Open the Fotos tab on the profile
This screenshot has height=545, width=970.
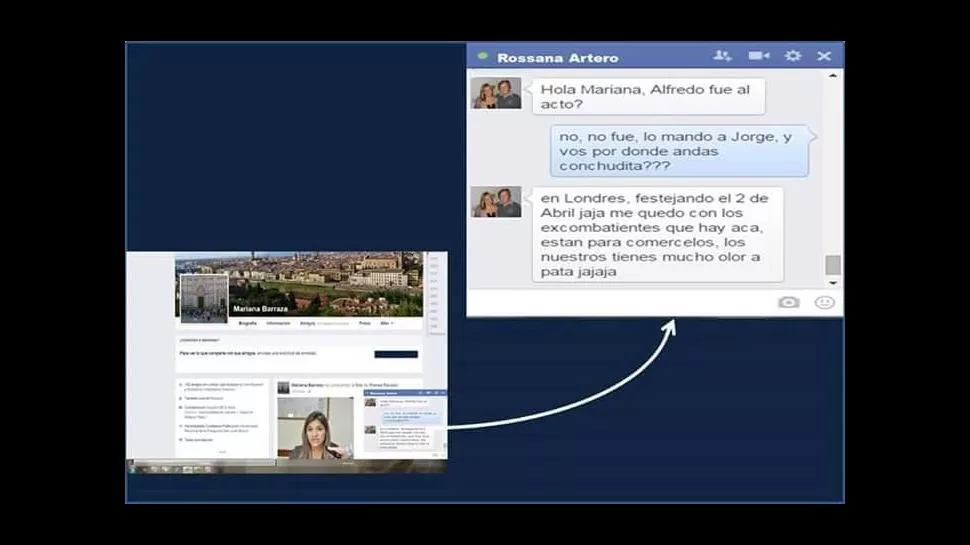[364, 324]
